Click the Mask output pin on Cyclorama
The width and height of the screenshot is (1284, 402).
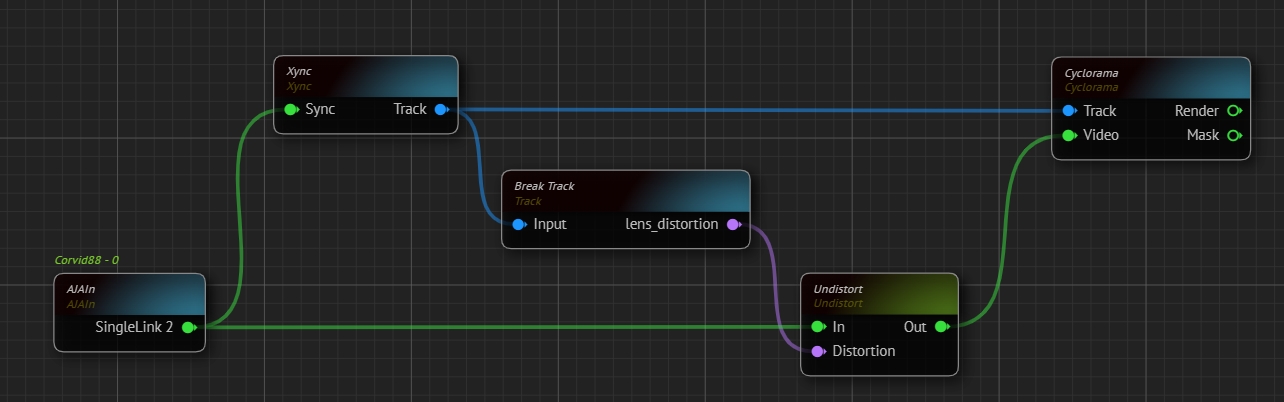(1234, 135)
